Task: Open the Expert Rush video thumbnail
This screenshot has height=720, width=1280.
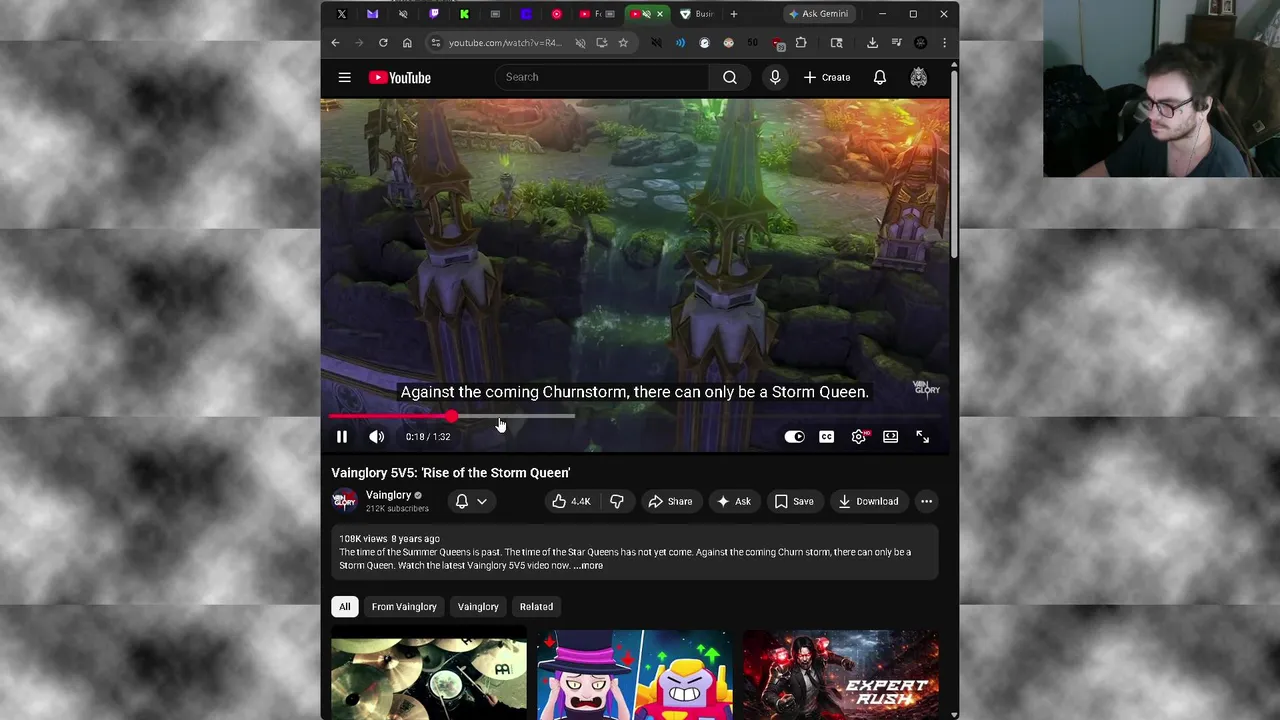Action: pyautogui.click(x=841, y=674)
